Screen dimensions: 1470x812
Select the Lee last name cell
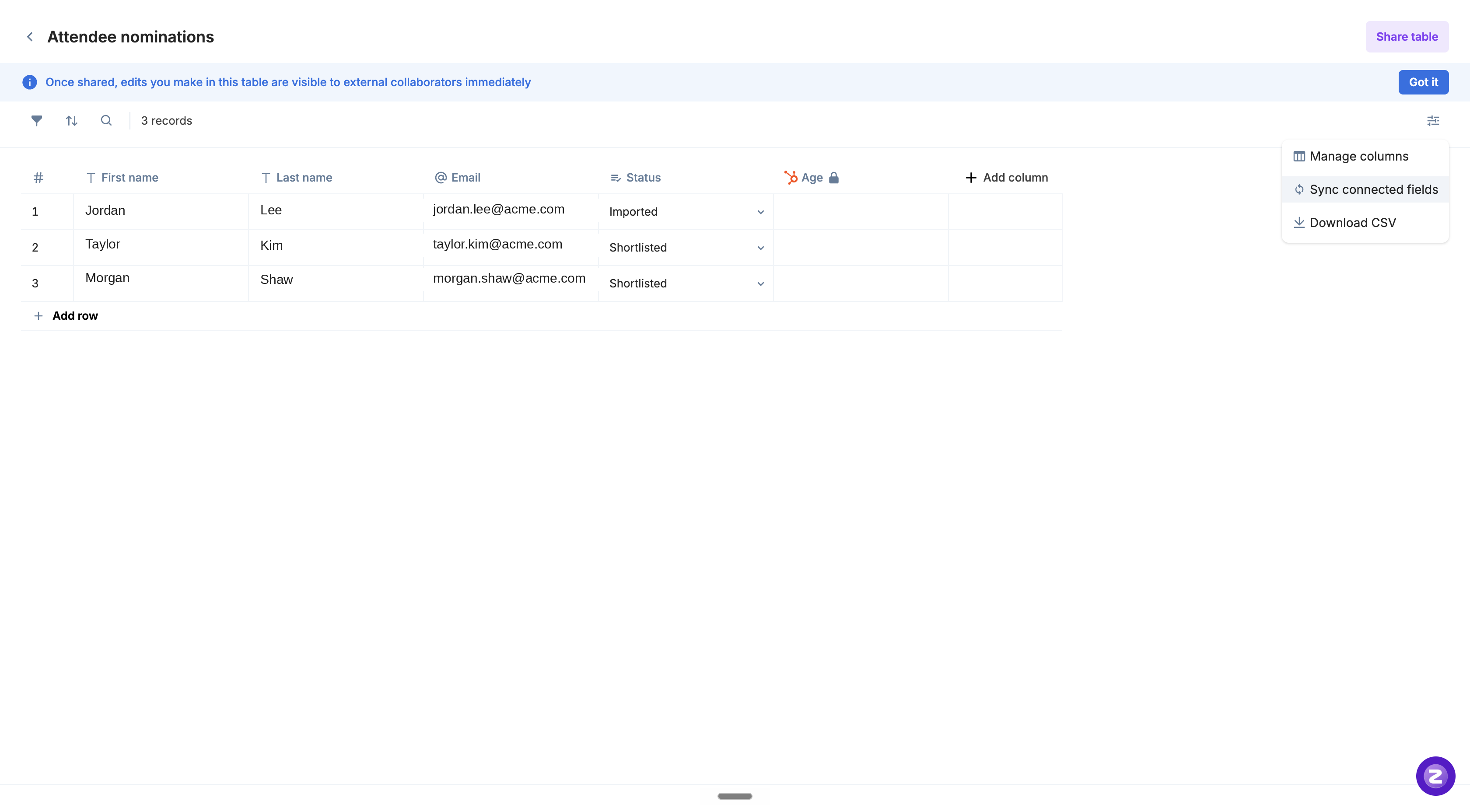336,212
